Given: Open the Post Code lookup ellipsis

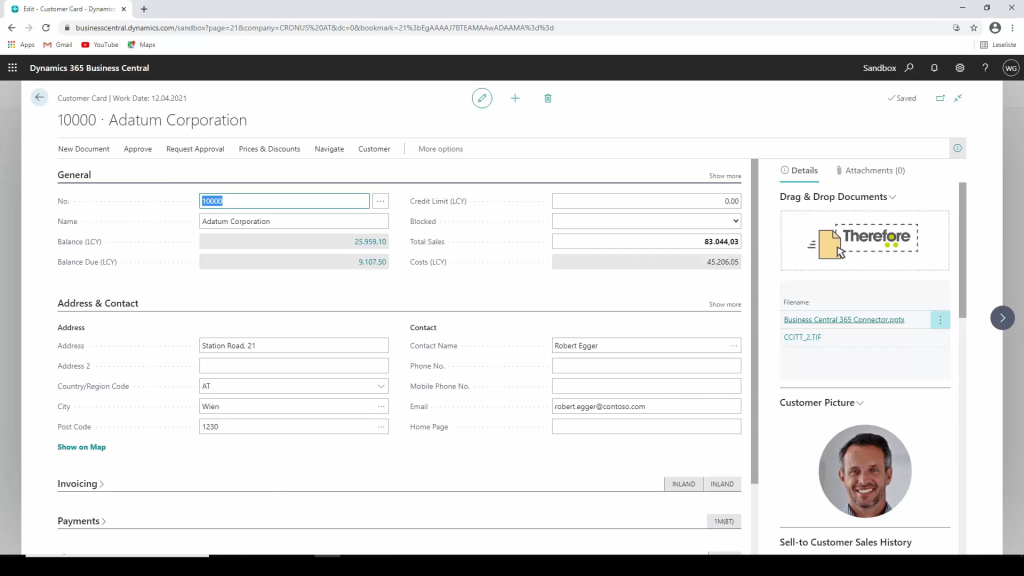Looking at the screenshot, I should tap(381, 426).
